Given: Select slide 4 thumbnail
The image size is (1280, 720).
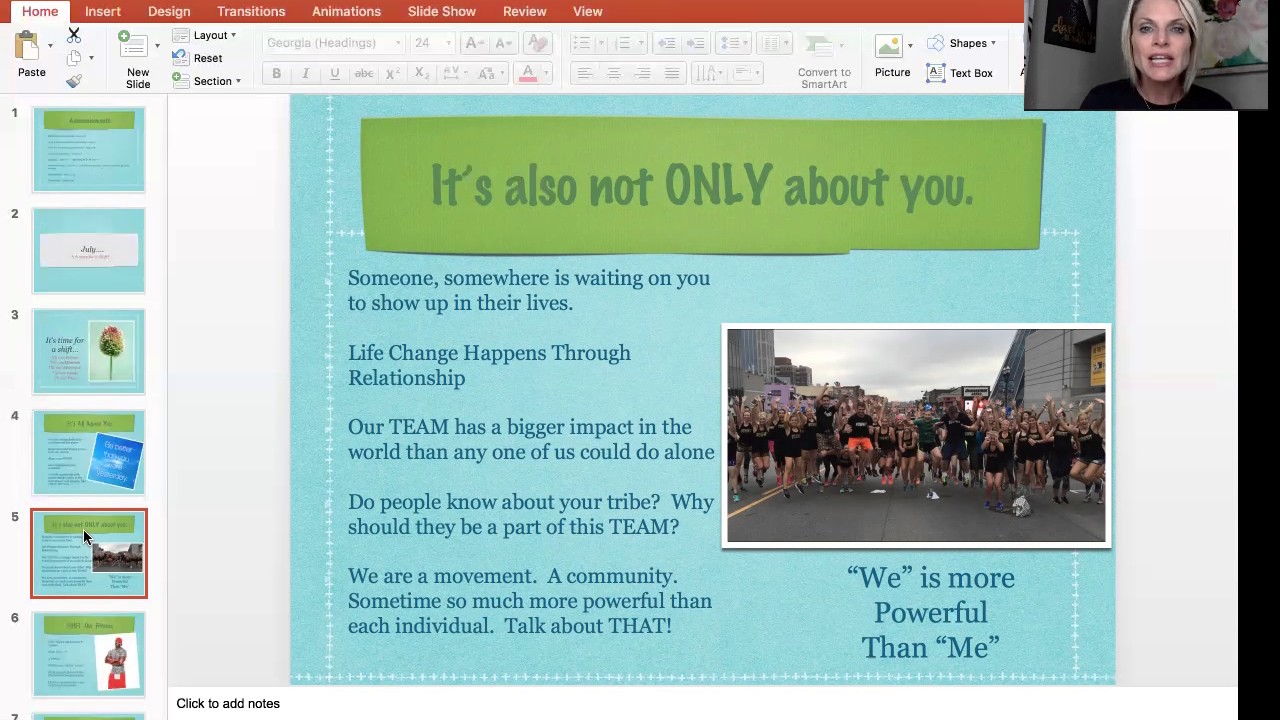Looking at the screenshot, I should 89,452.
